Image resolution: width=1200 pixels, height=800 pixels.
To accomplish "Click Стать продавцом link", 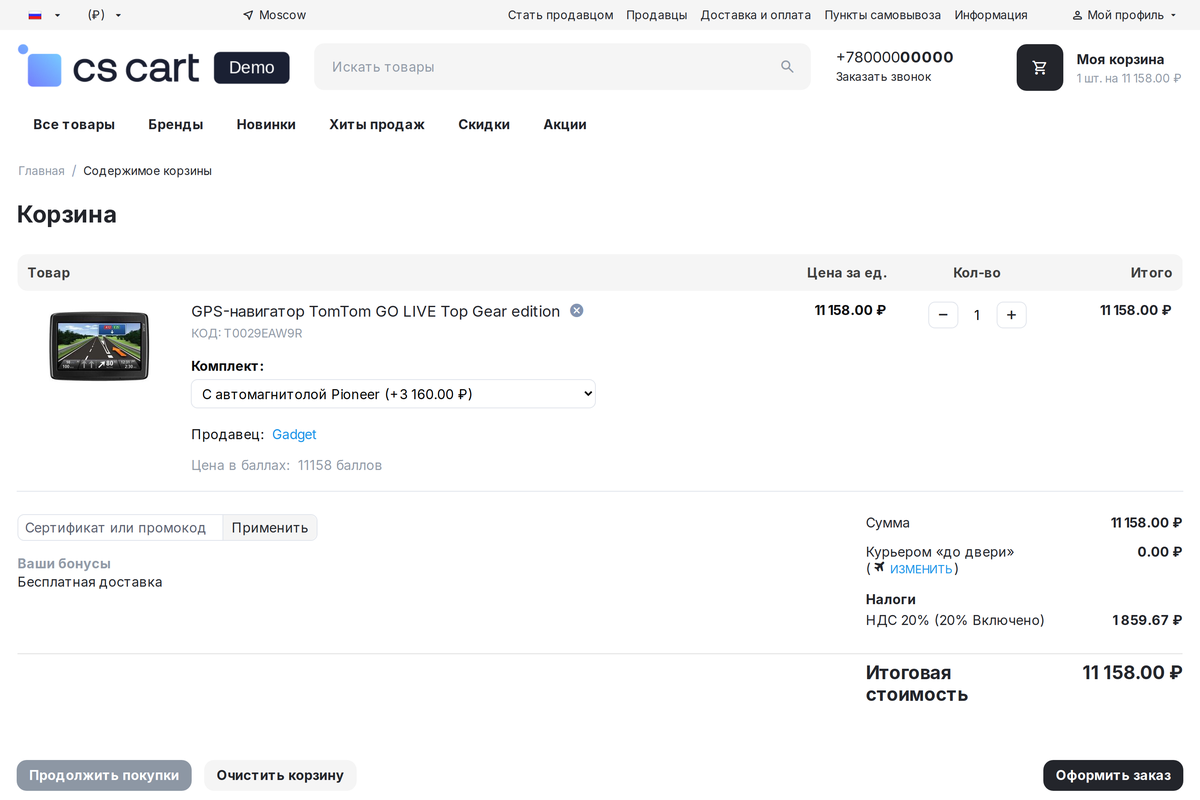I will tap(560, 15).
